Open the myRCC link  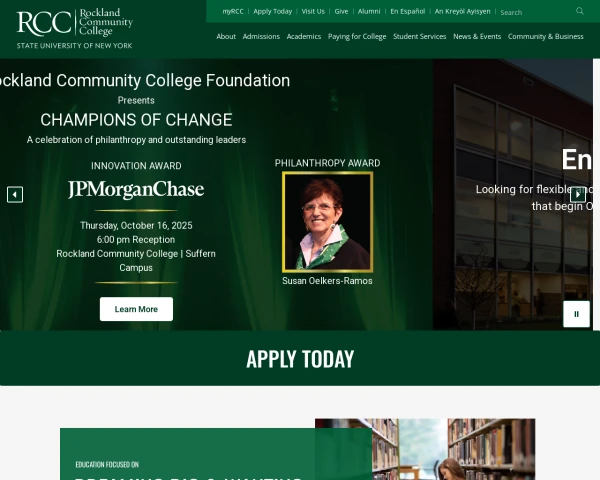coord(233,11)
